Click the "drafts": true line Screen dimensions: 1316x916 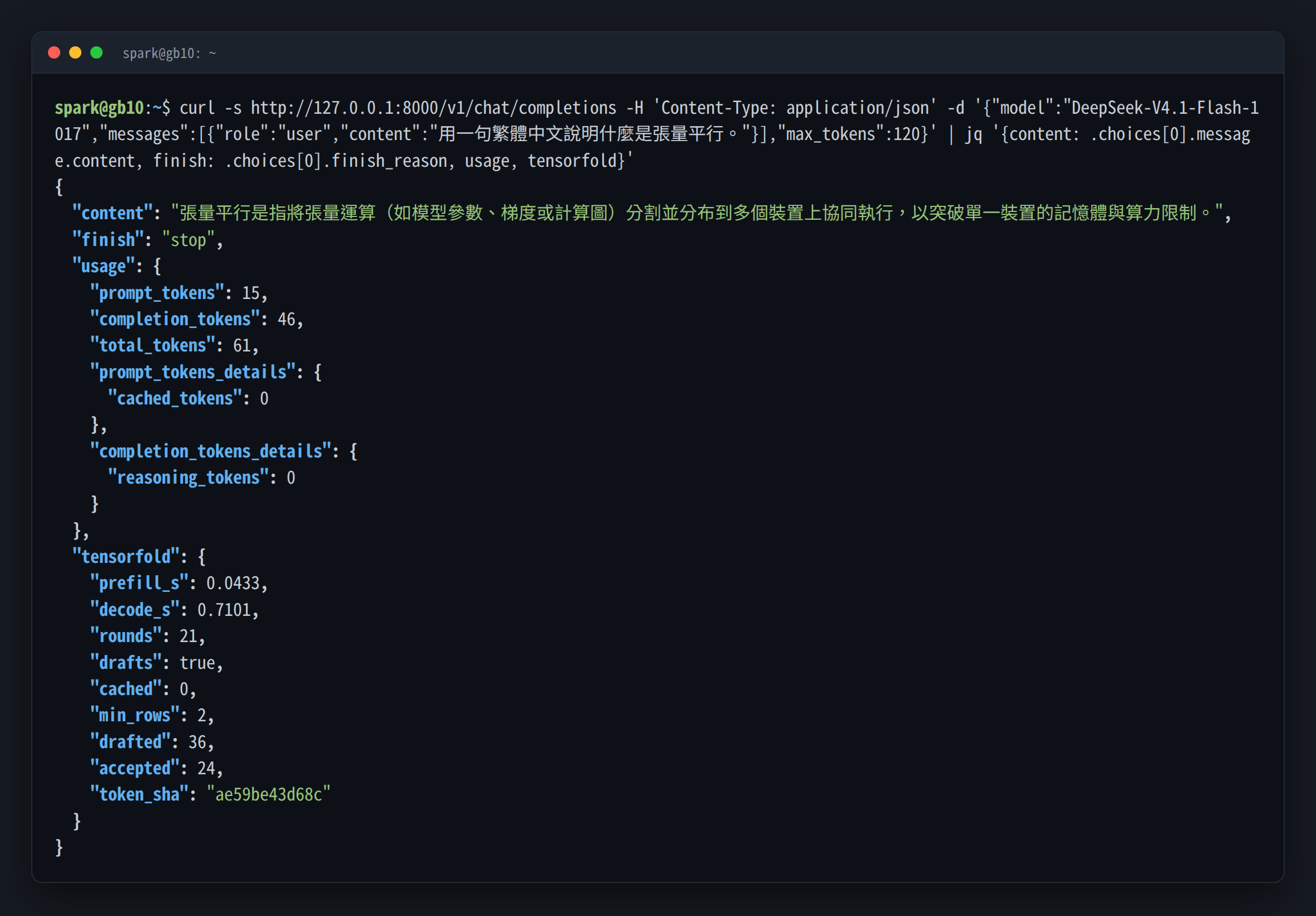[156, 663]
